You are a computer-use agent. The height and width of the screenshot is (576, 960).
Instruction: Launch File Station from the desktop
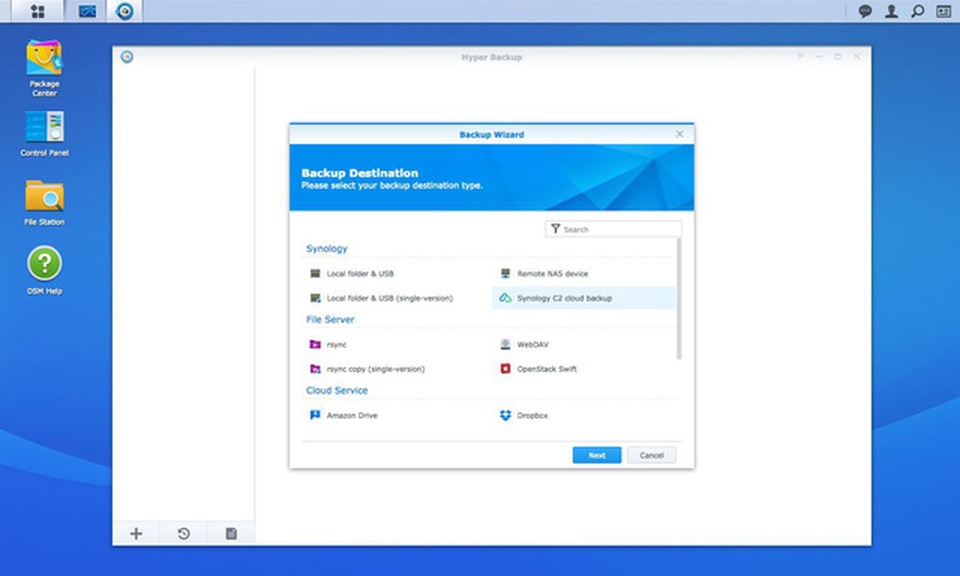44,203
